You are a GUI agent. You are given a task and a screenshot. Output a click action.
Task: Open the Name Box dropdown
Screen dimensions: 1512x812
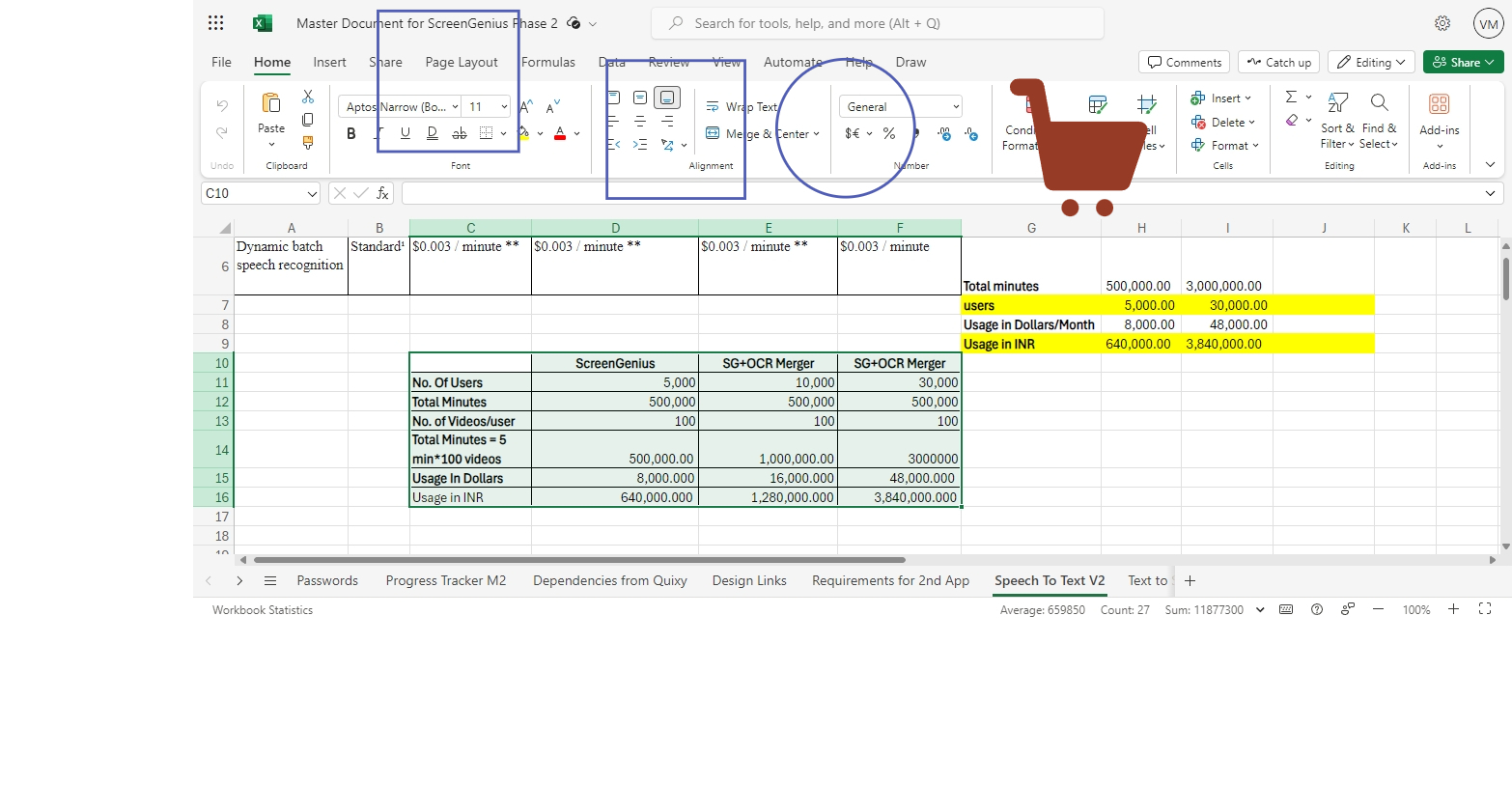click(x=312, y=194)
